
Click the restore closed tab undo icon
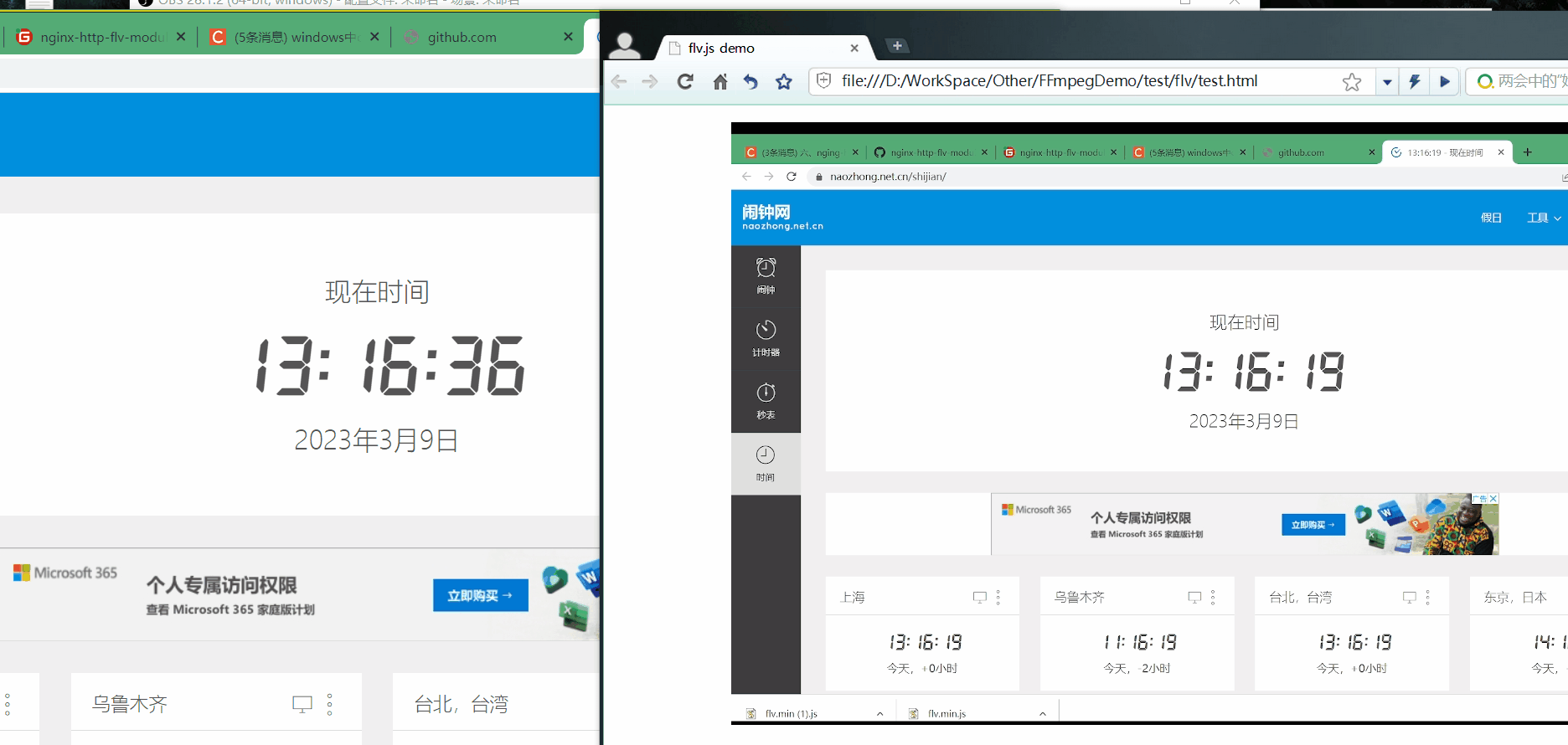(750, 81)
